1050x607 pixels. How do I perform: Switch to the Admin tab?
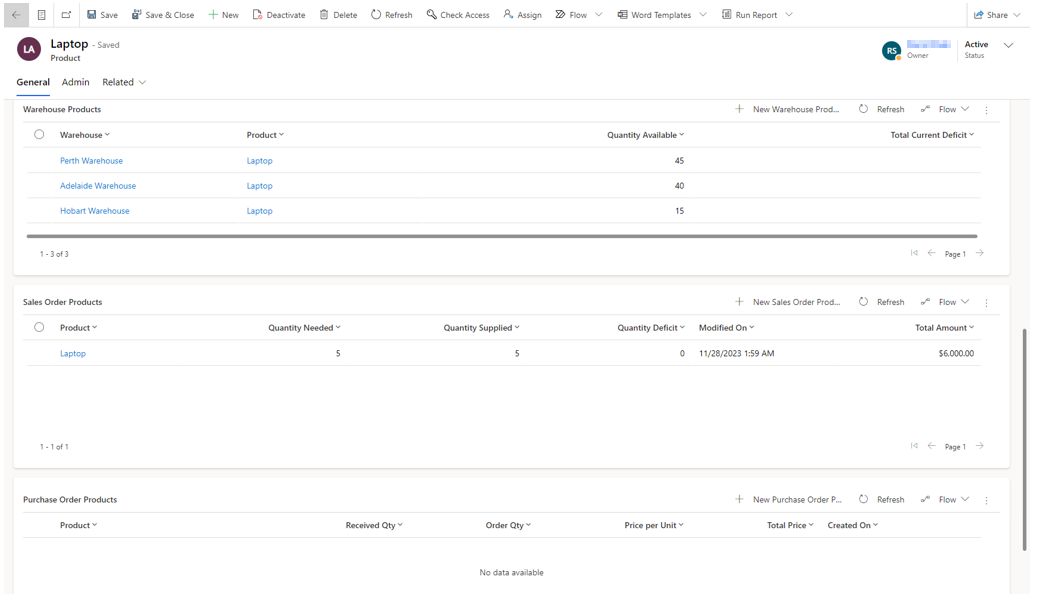pos(75,82)
